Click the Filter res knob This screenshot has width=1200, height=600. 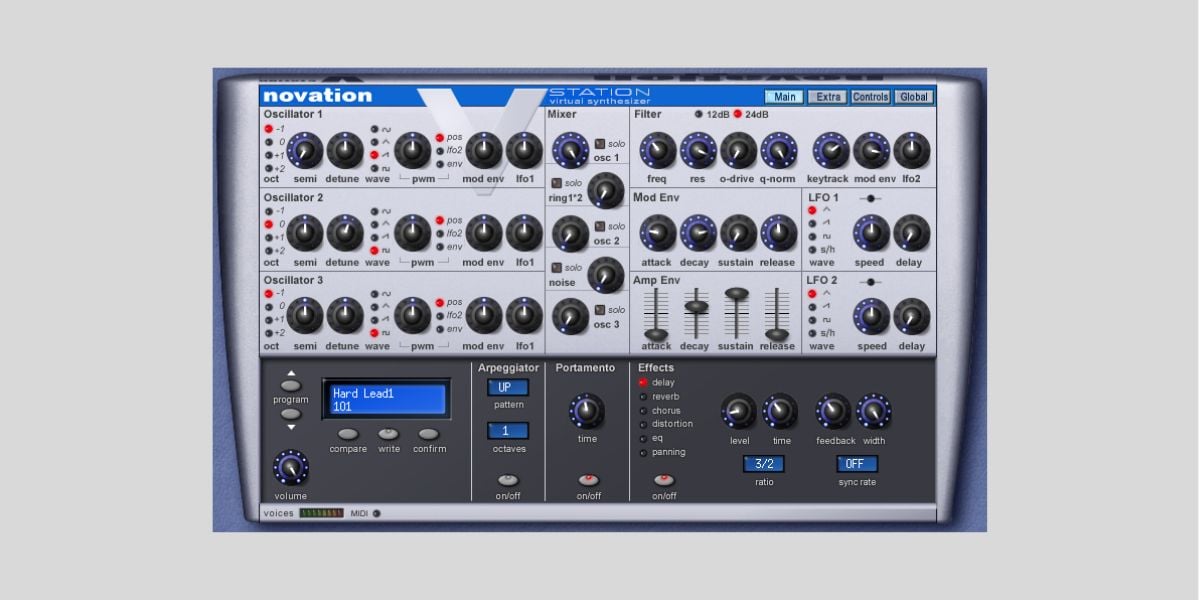[698, 150]
